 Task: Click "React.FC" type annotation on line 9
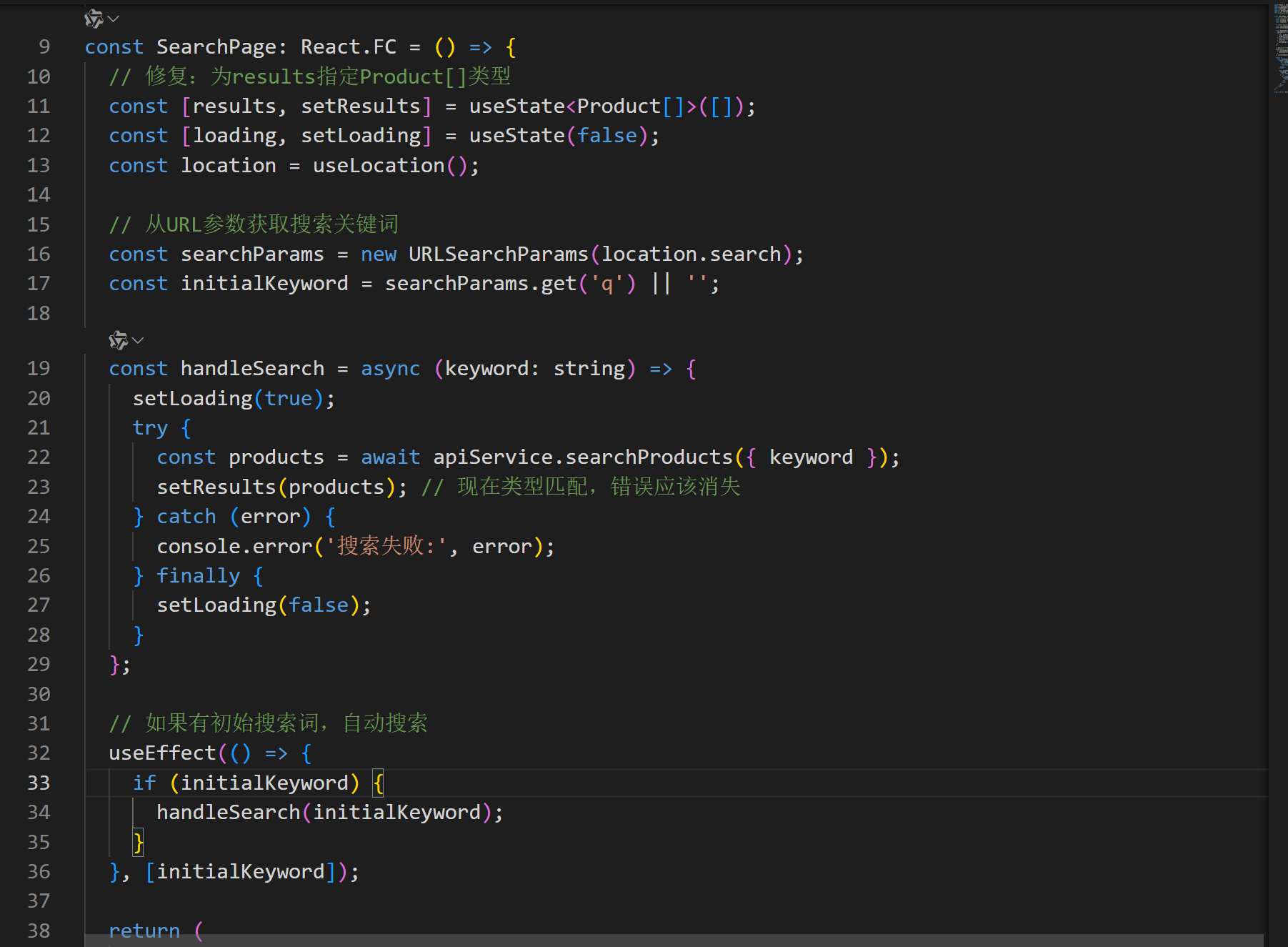(x=349, y=47)
